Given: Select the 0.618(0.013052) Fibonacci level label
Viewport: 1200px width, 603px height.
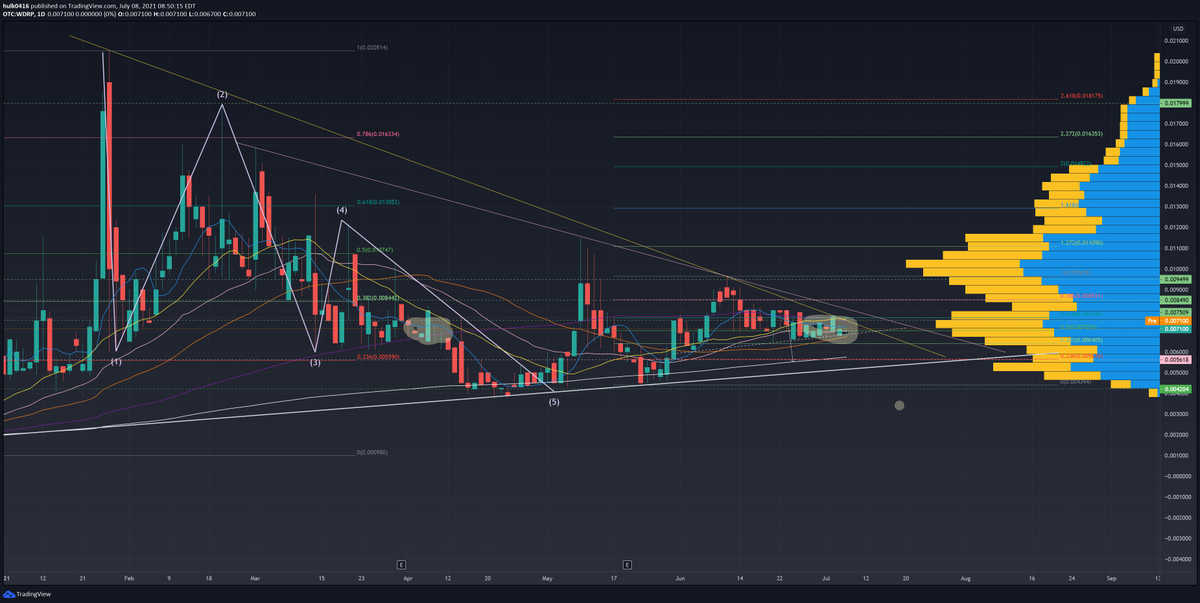Looking at the screenshot, I should click(x=378, y=201).
